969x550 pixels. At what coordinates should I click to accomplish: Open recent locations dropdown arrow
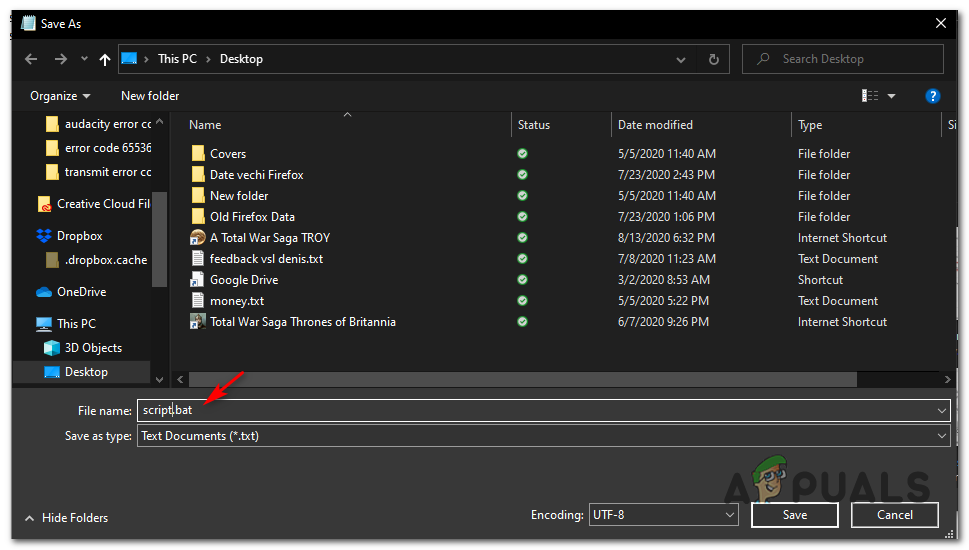(x=84, y=59)
